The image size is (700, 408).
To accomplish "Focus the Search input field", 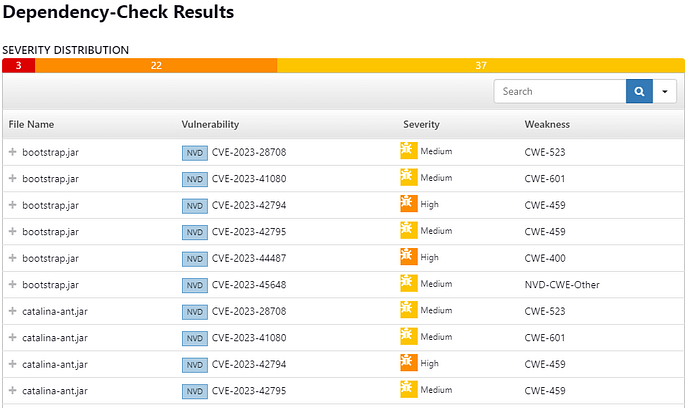I will coord(560,92).
